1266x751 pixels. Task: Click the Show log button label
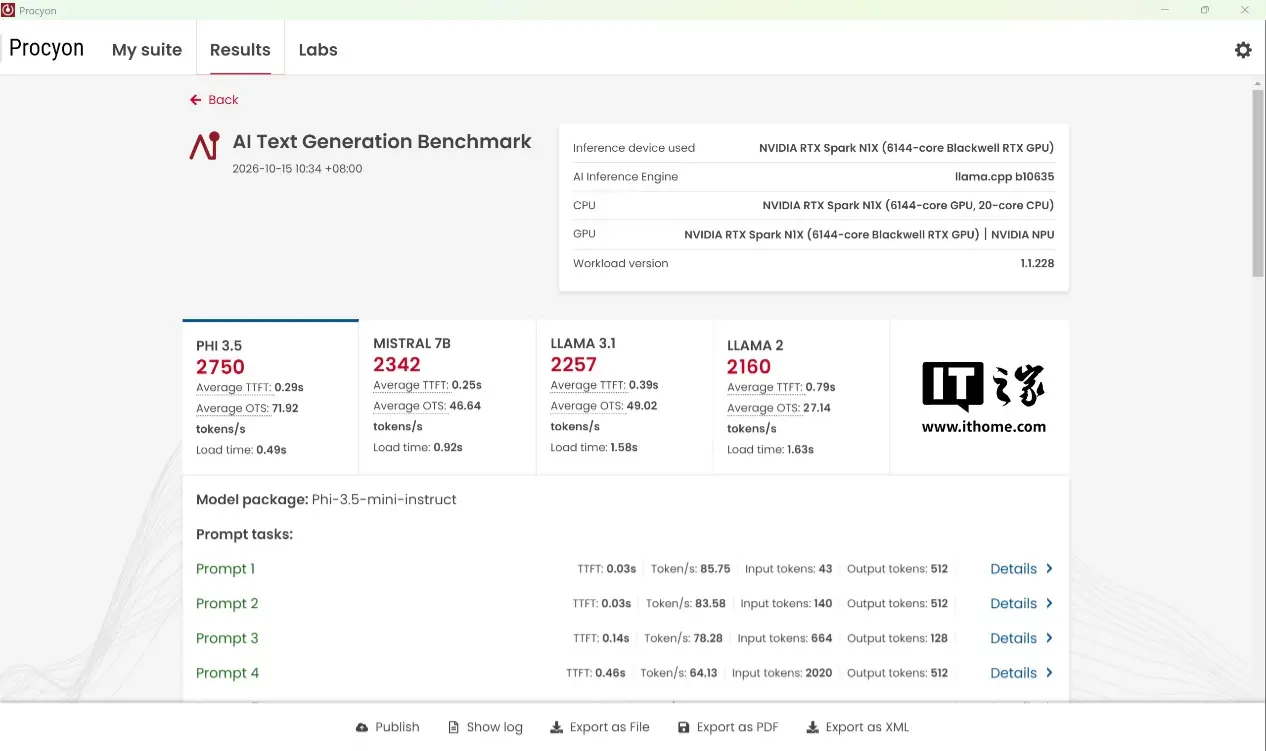click(495, 728)
